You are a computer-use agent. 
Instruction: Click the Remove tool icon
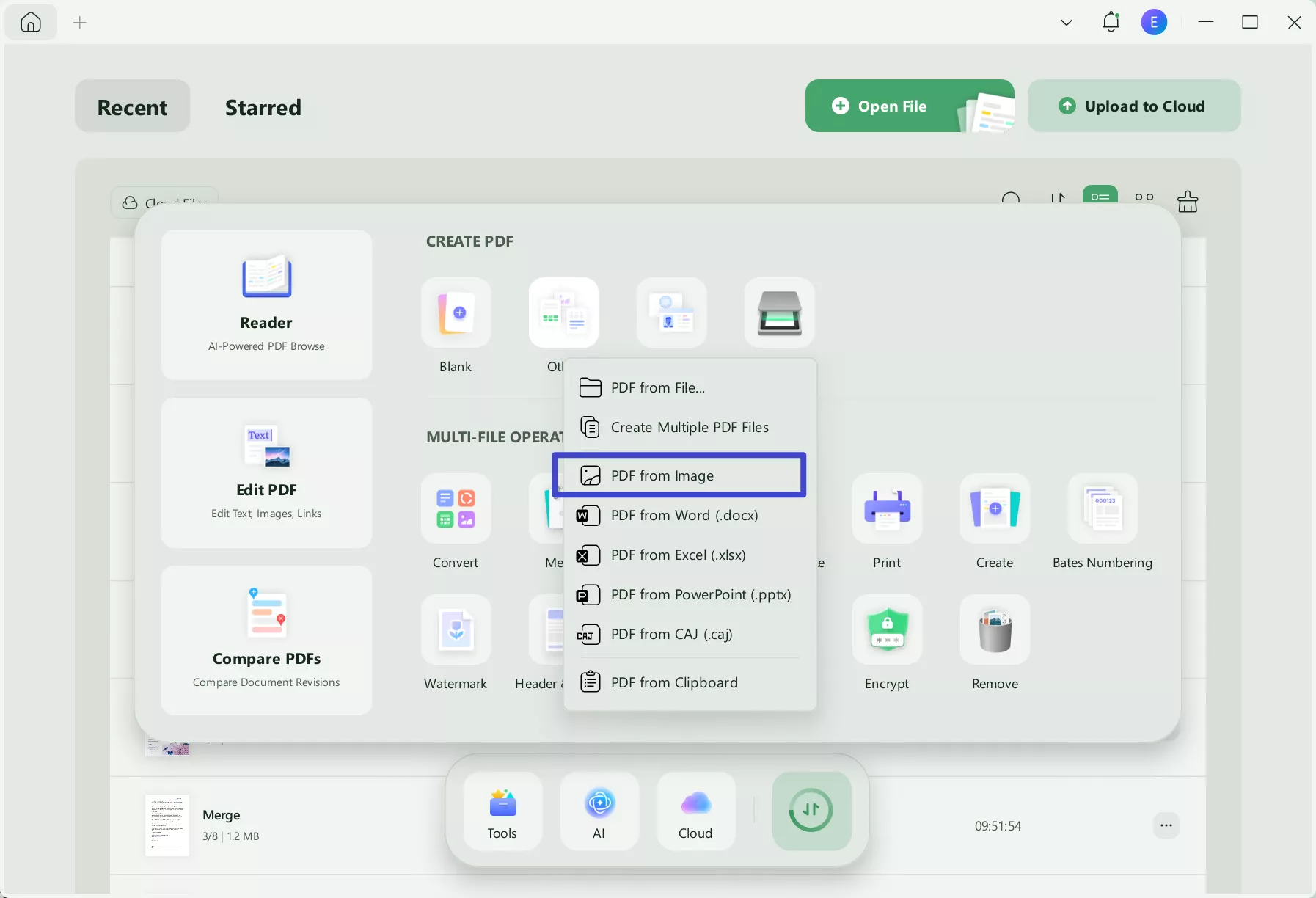pos(995,631)
